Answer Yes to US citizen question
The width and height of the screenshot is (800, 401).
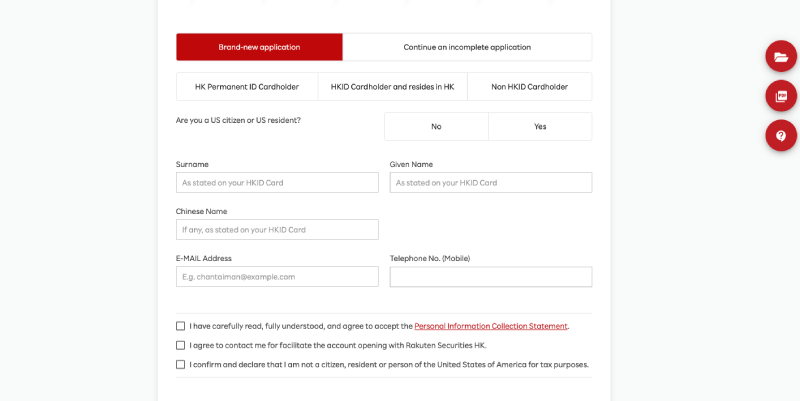[540, 127]
